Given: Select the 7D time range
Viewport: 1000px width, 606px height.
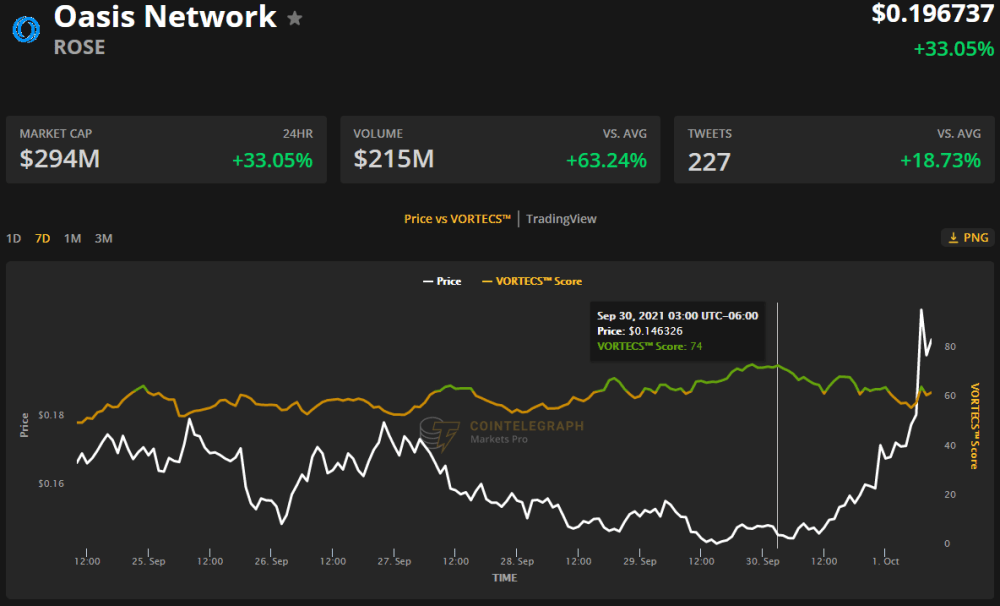Looking at the screenshot, I should [43, 239].
